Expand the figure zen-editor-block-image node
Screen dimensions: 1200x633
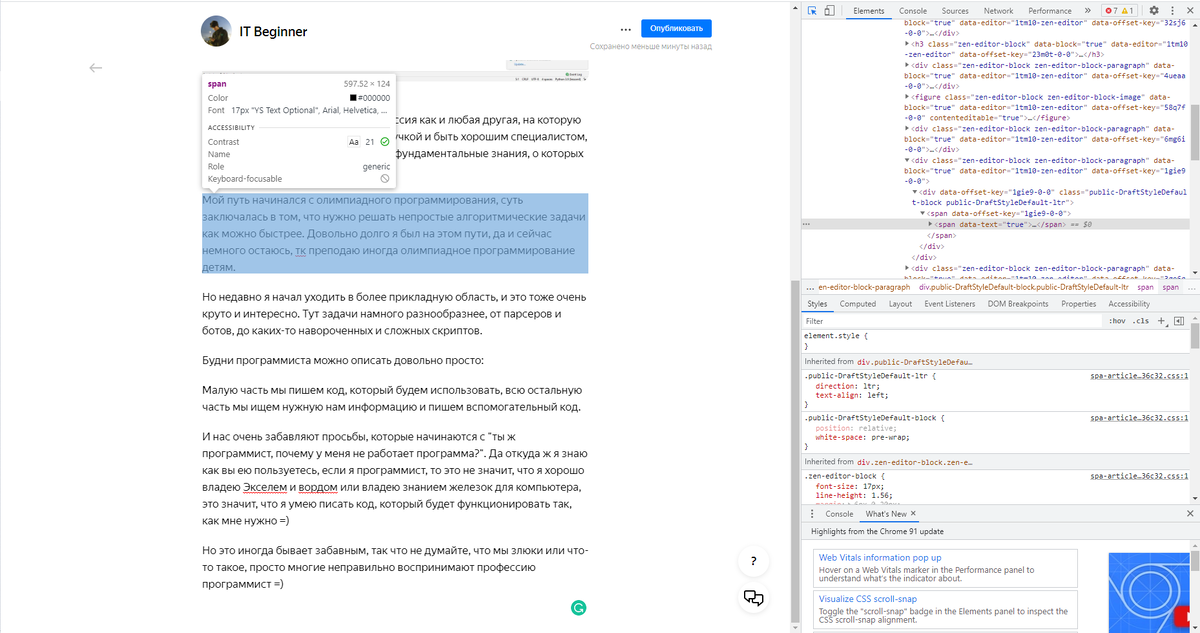coord(906,97)
